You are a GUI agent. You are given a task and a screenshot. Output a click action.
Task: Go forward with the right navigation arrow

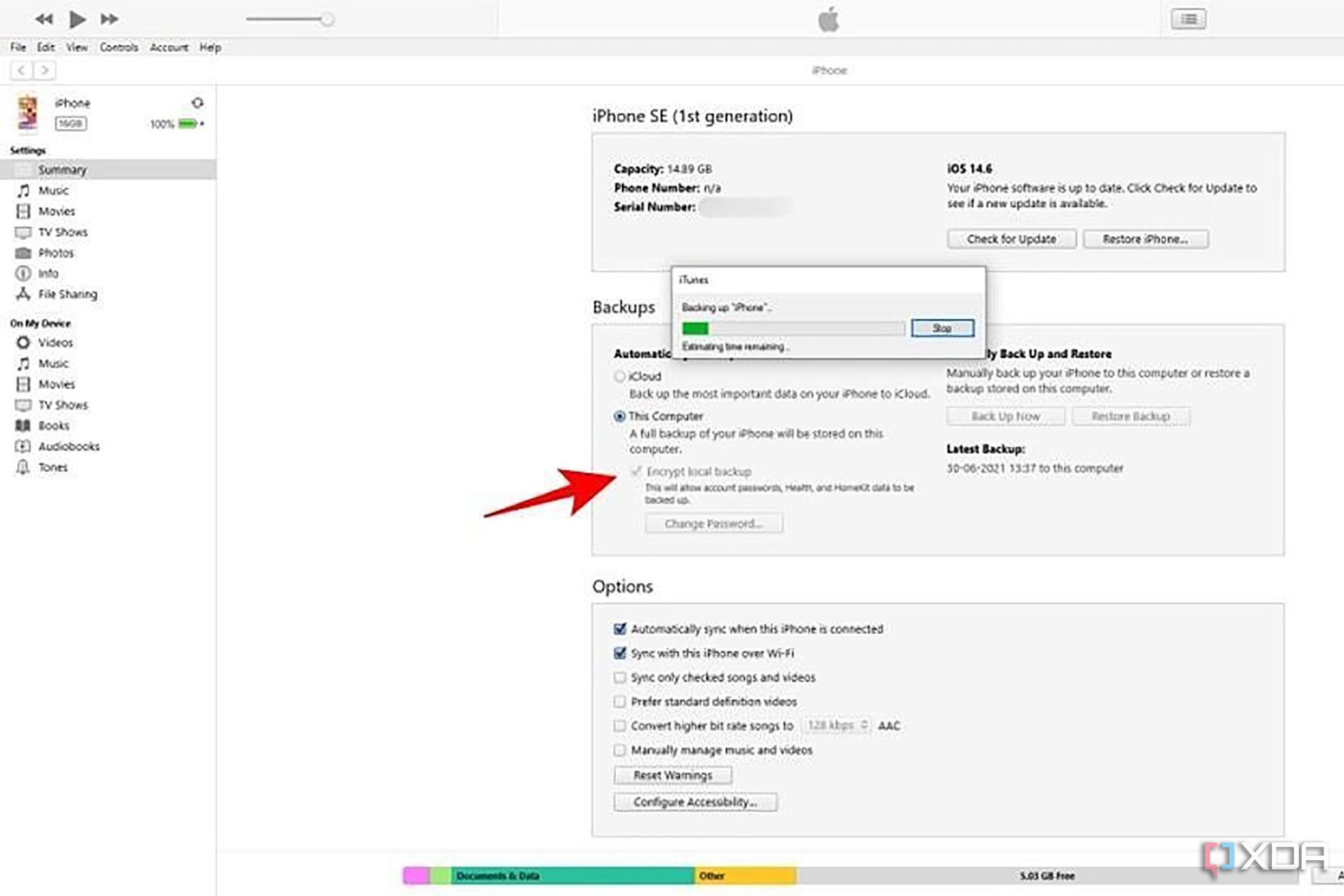coord(44,70)
